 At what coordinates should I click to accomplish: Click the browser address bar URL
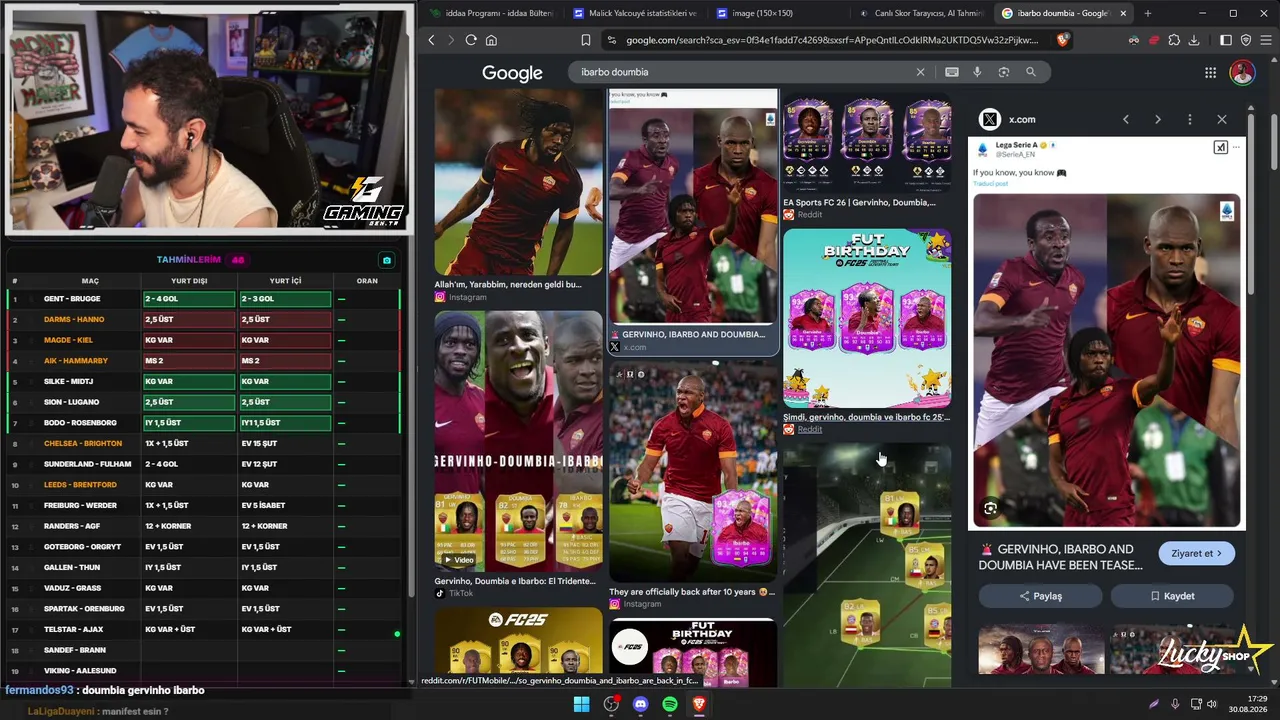coord(832,40)
